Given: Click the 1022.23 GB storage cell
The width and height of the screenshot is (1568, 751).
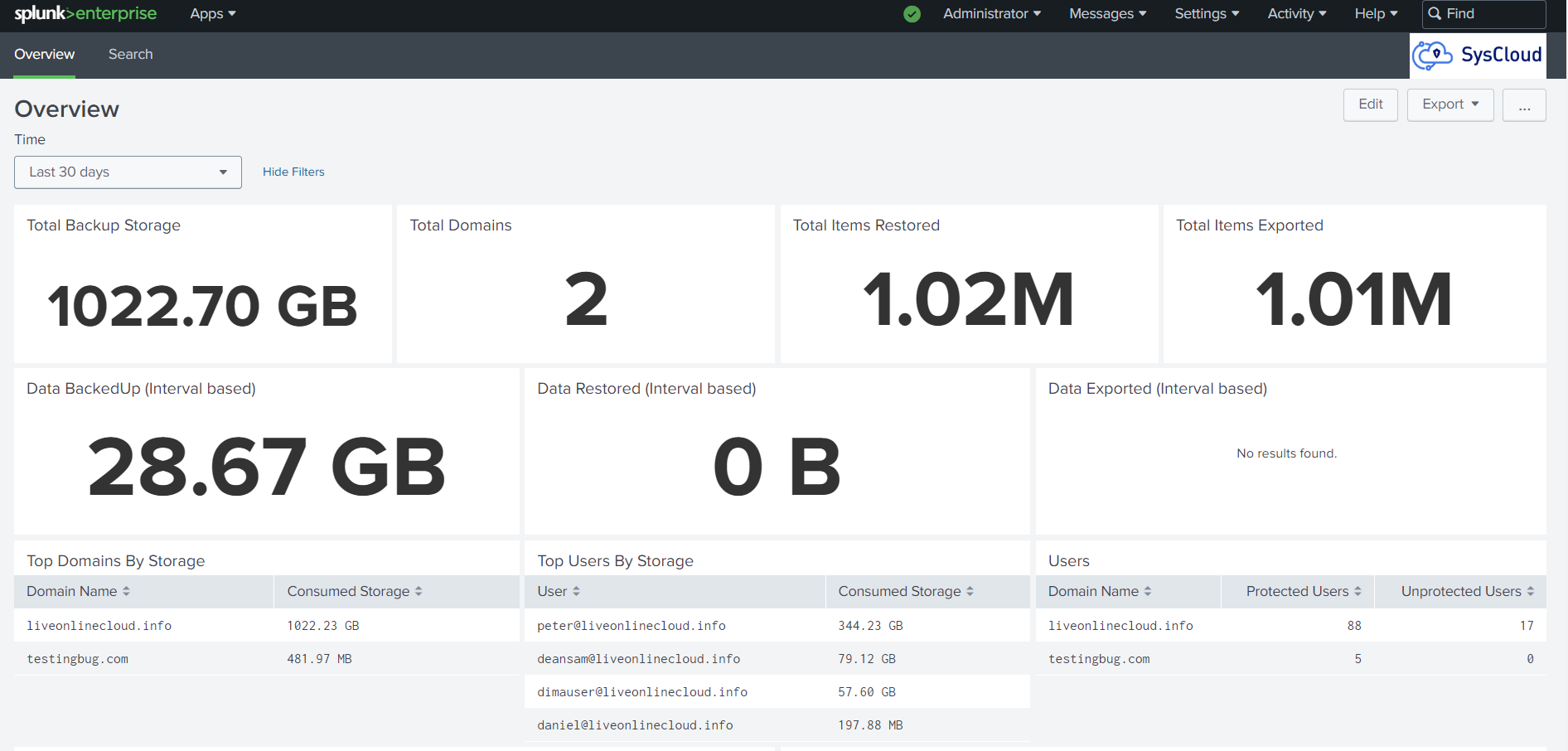Looking at the screenshot, I should pyautogui.click(x=323, y=626).
